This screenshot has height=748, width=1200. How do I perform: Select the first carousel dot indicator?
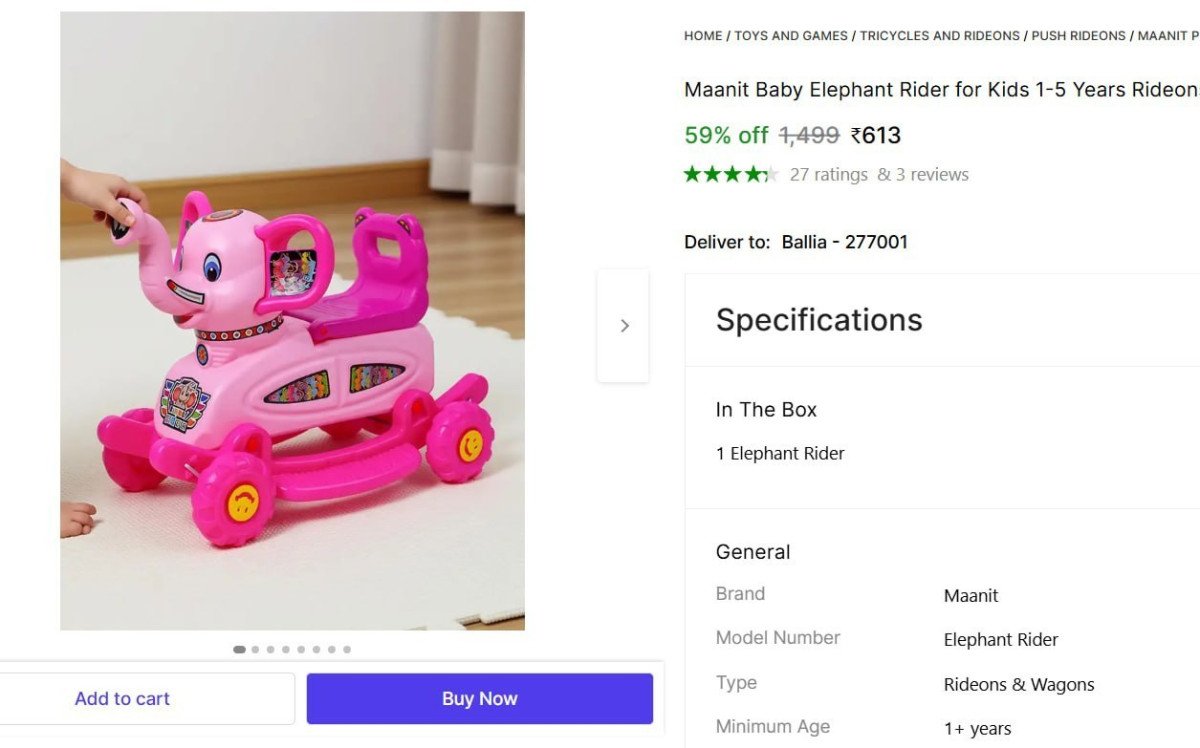pos(240,649)
